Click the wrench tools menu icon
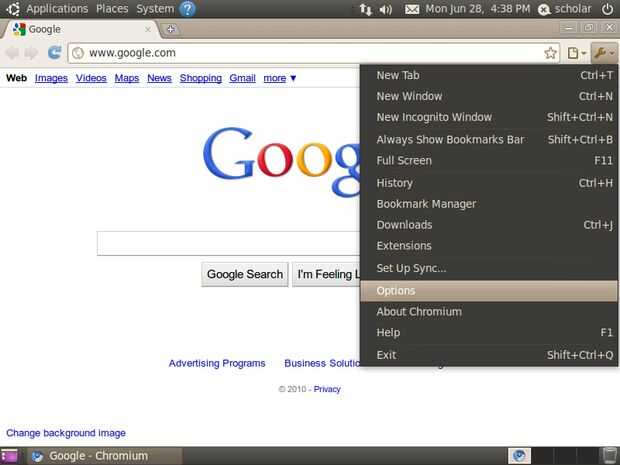The image size is (620, 465). (x=604, y=53)
